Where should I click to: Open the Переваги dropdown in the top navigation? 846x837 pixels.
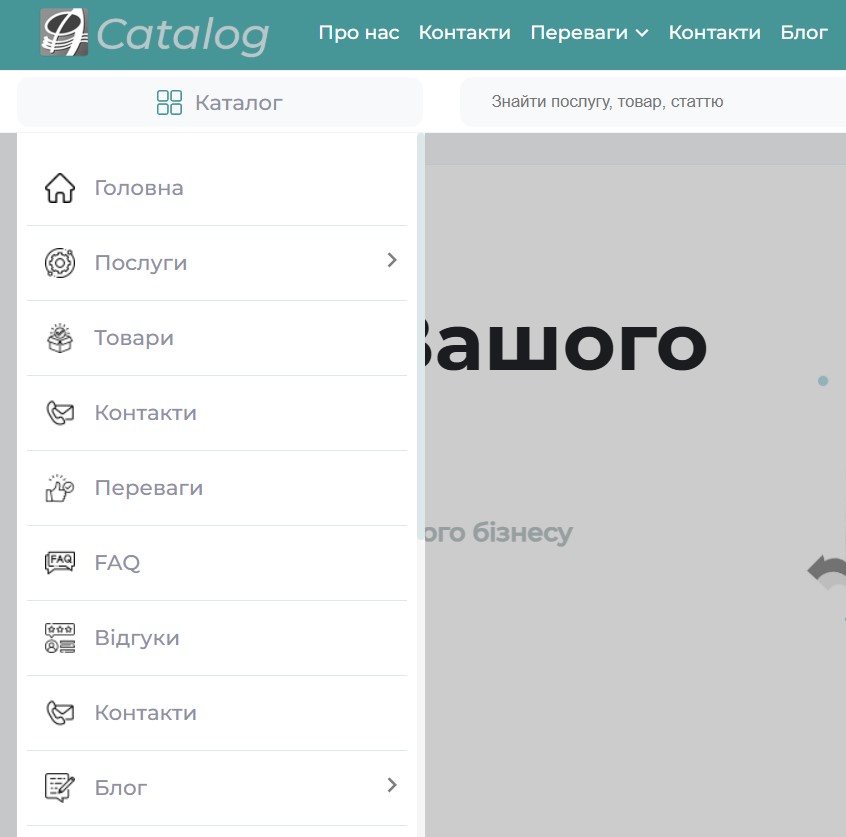tap(589, 33)
